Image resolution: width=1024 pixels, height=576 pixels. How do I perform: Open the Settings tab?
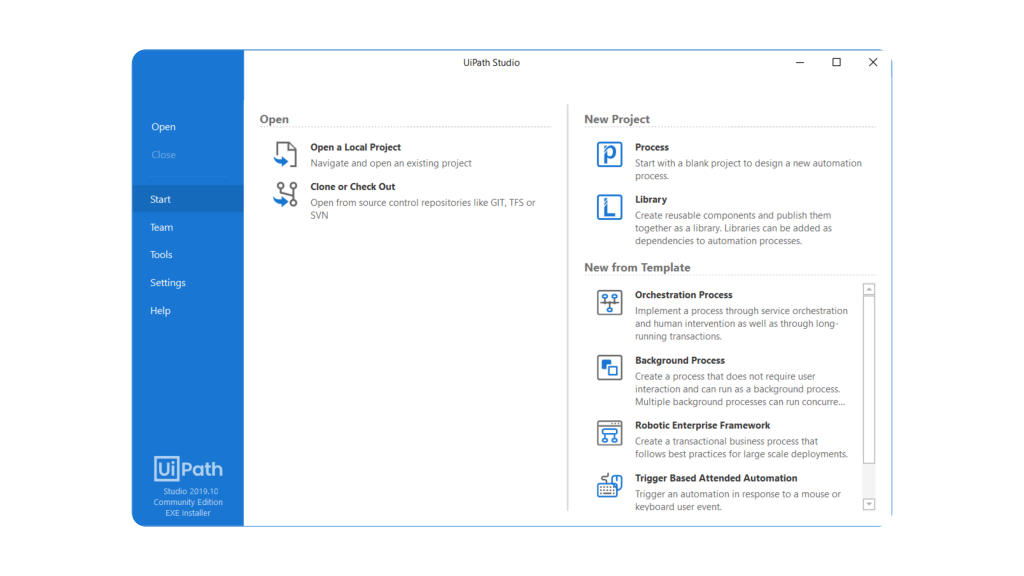click(168, 283)
